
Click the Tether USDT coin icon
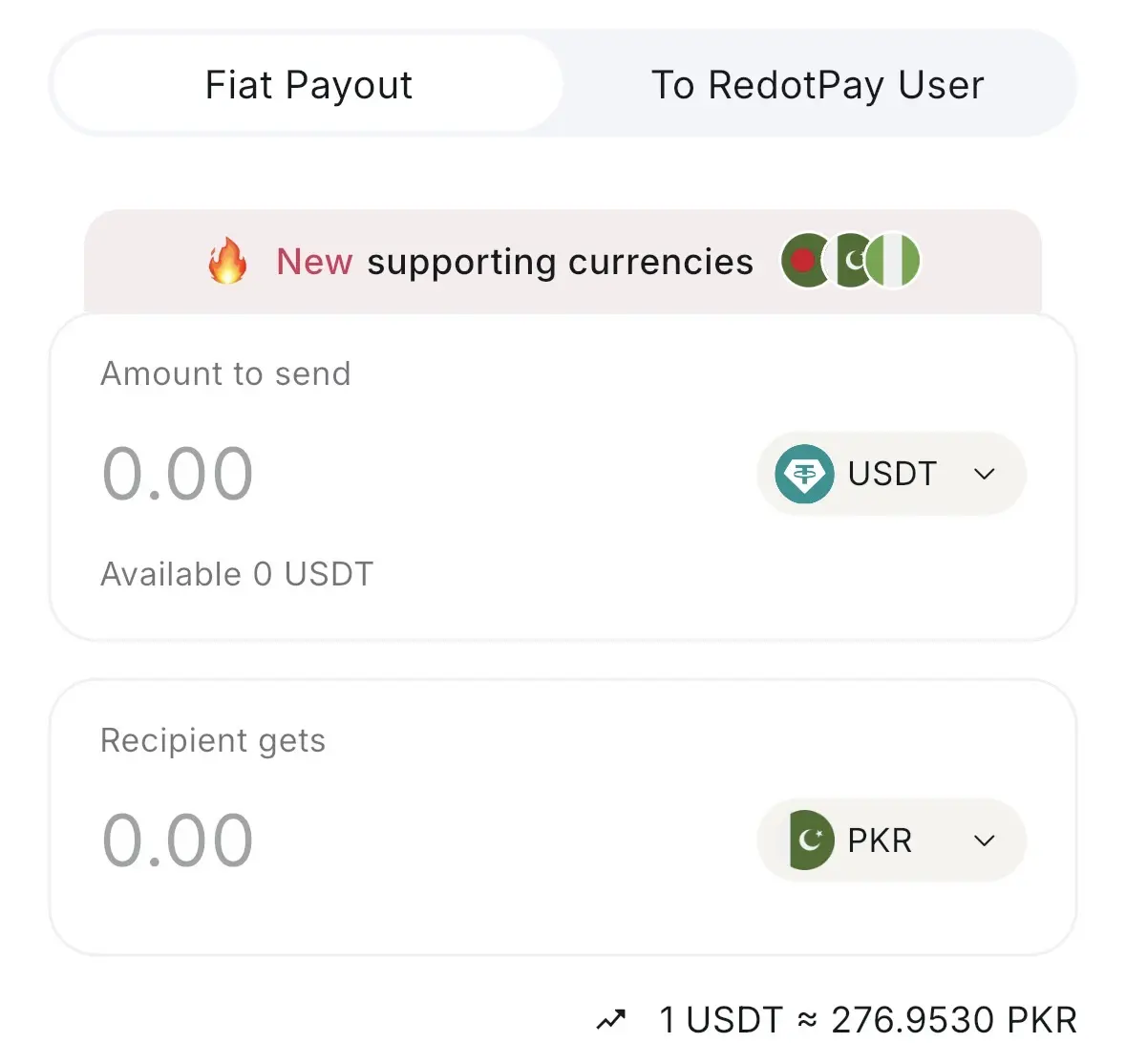pyautogui.click(x=804, y=474)
